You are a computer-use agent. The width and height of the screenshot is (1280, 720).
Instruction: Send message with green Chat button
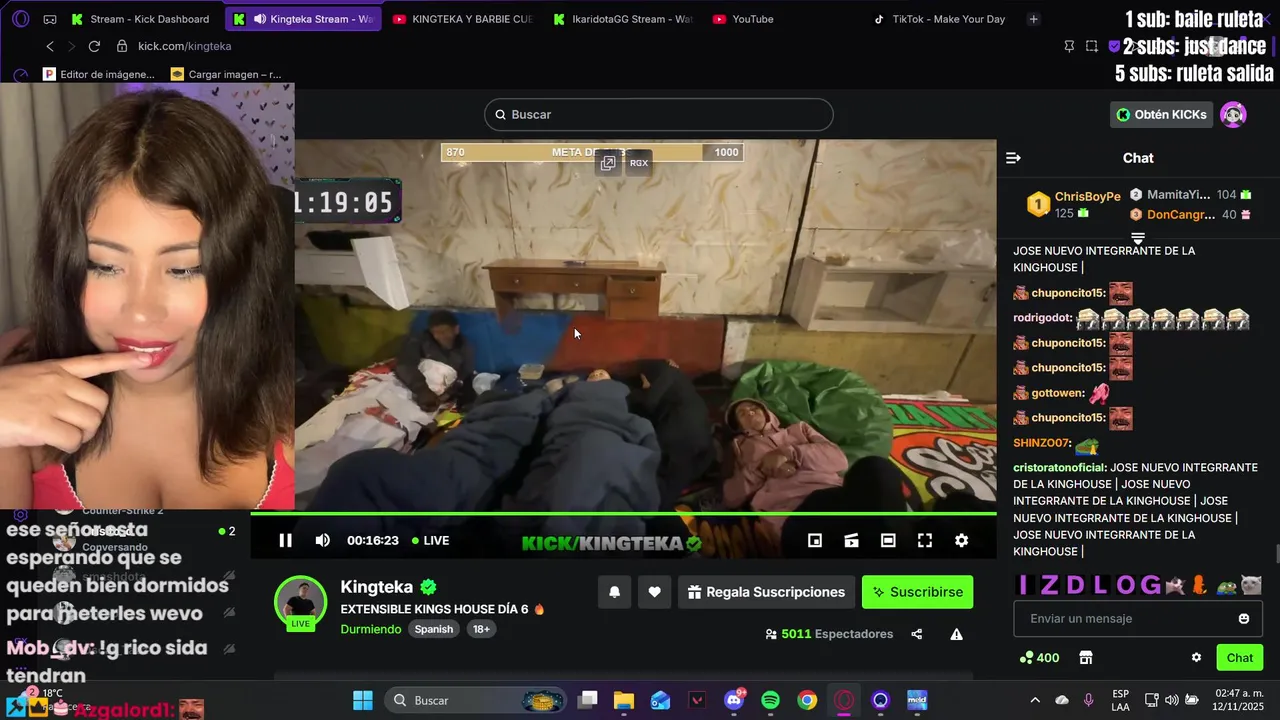[x=1240, y=657]
